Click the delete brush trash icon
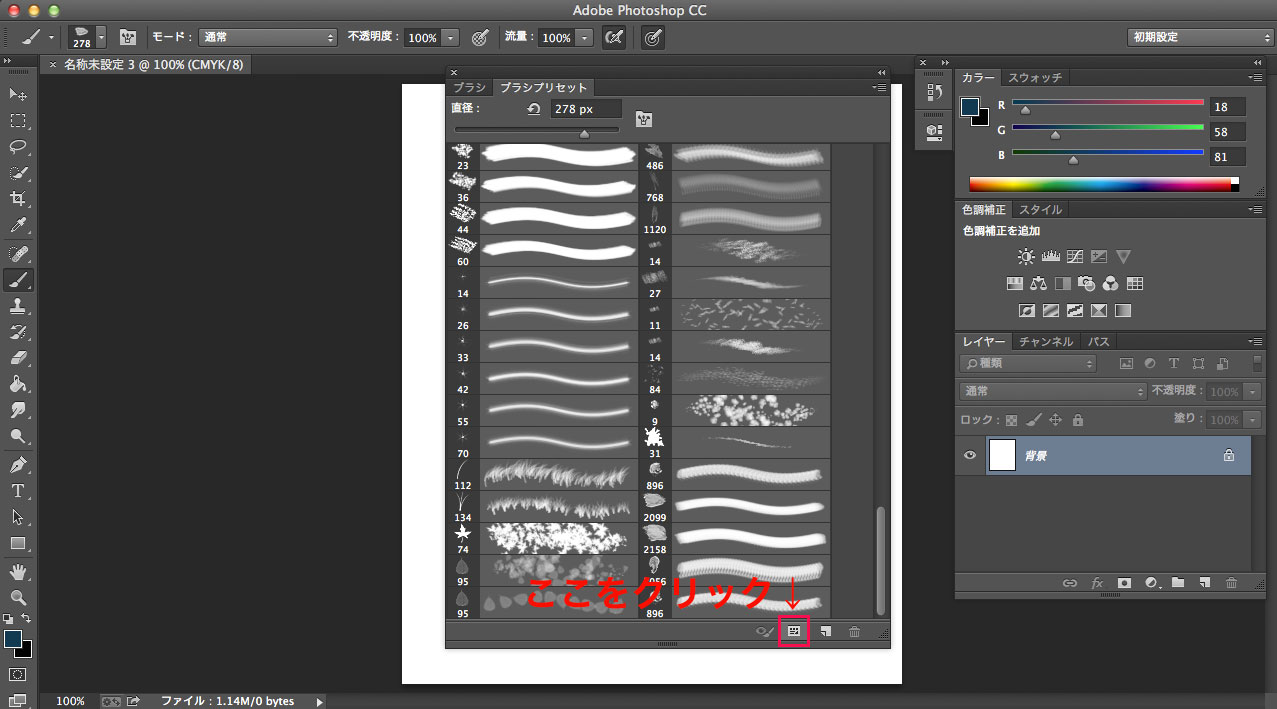Screen dimensions: 1277x709 (854, 631)
